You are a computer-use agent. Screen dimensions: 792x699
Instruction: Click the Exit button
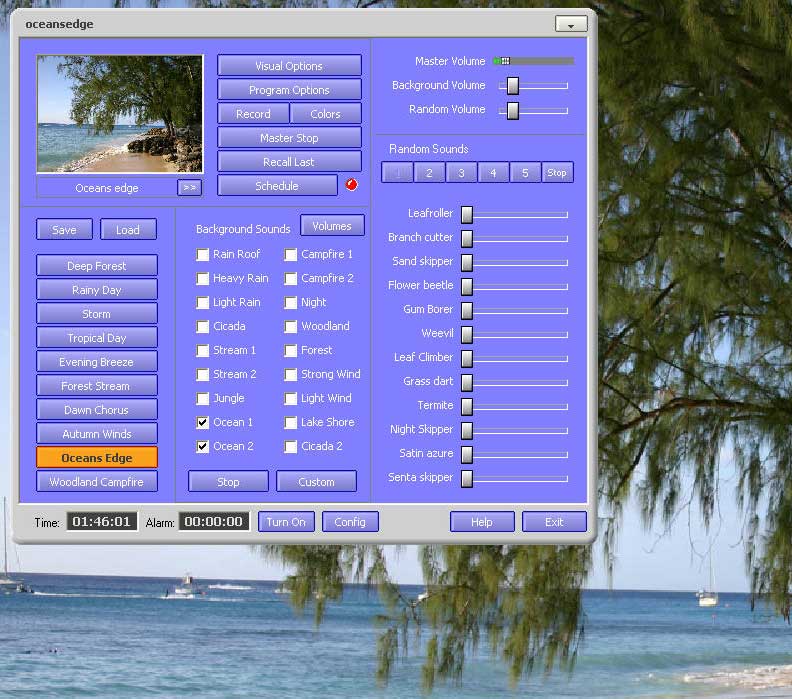coord(554,522)
